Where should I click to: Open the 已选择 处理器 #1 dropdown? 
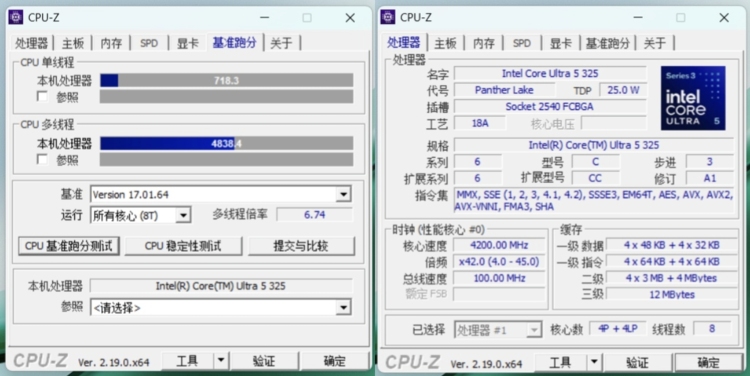coord(534,330)
